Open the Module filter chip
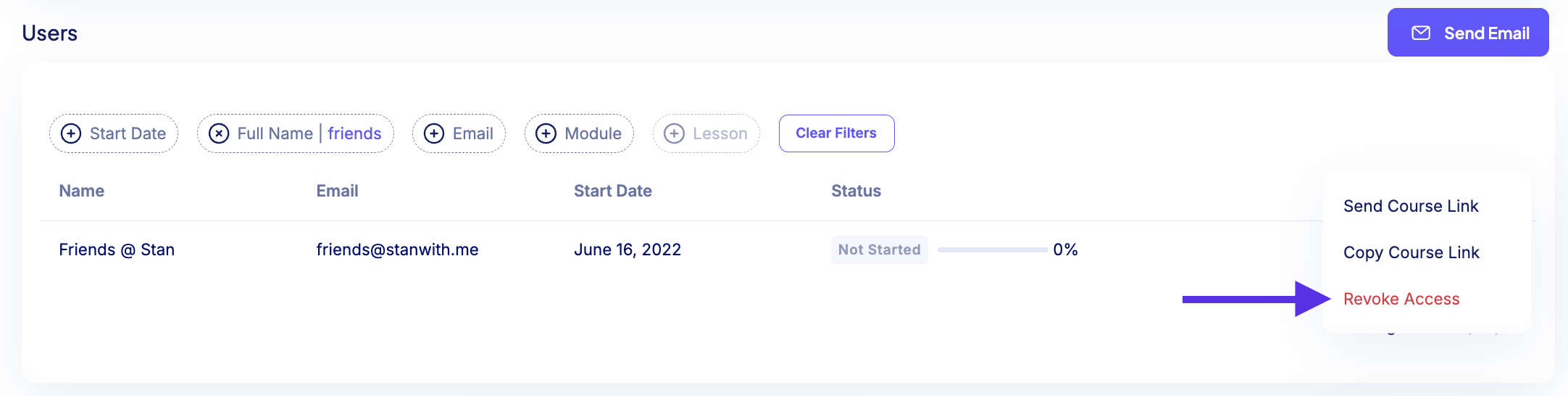Screen dimensions: 1568x396 click(x=579, y=133)
